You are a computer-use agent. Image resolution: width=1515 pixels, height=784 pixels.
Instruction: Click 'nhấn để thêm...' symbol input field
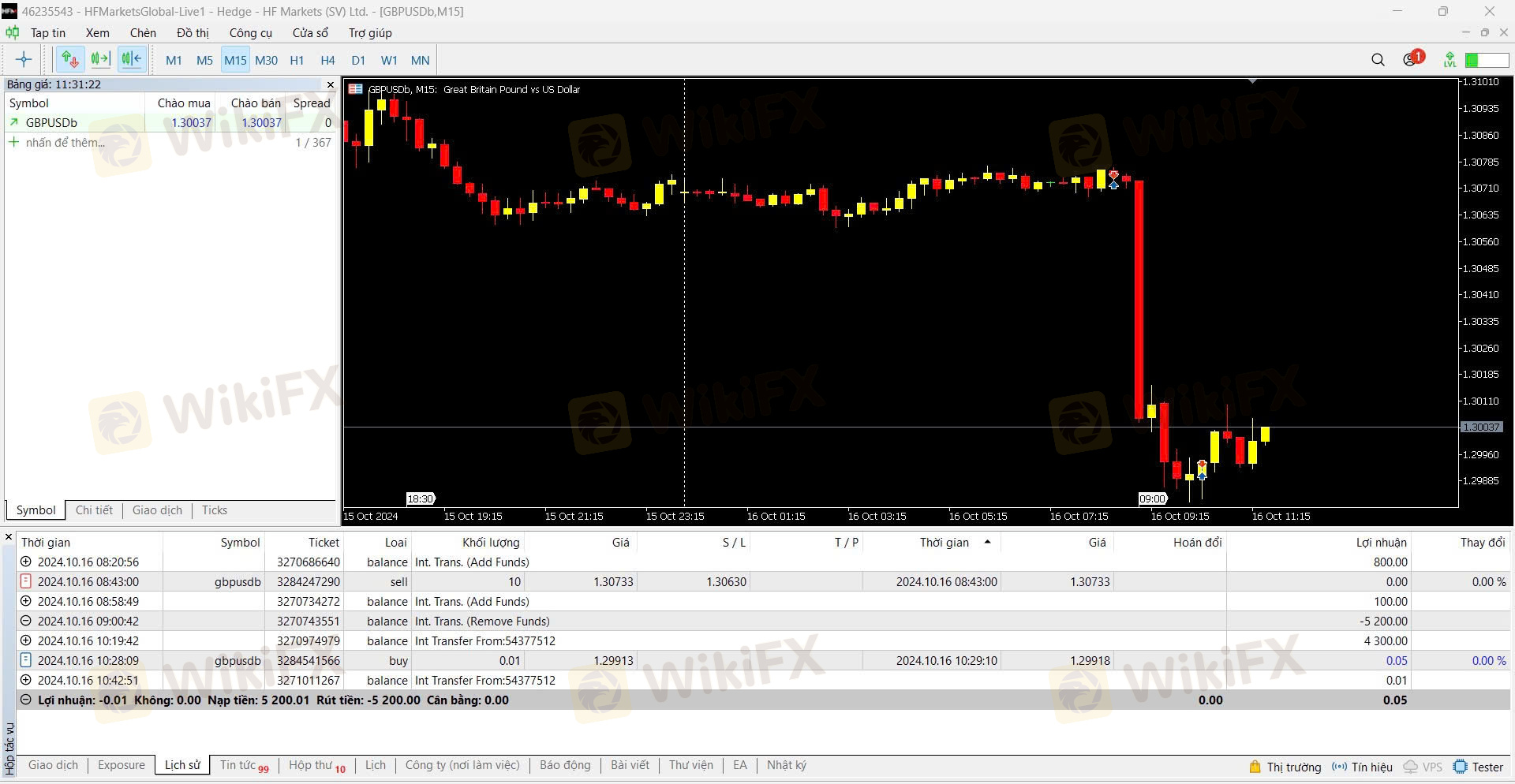(65, 142)
